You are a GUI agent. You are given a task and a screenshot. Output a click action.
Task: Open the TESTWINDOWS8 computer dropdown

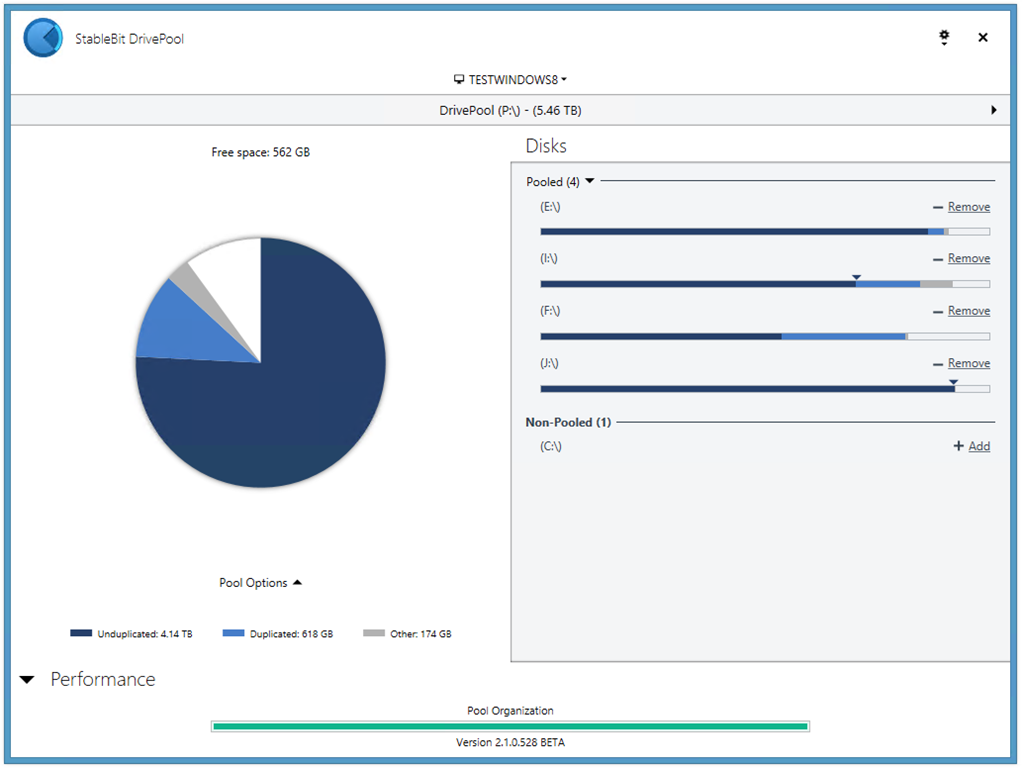(510, 80)
